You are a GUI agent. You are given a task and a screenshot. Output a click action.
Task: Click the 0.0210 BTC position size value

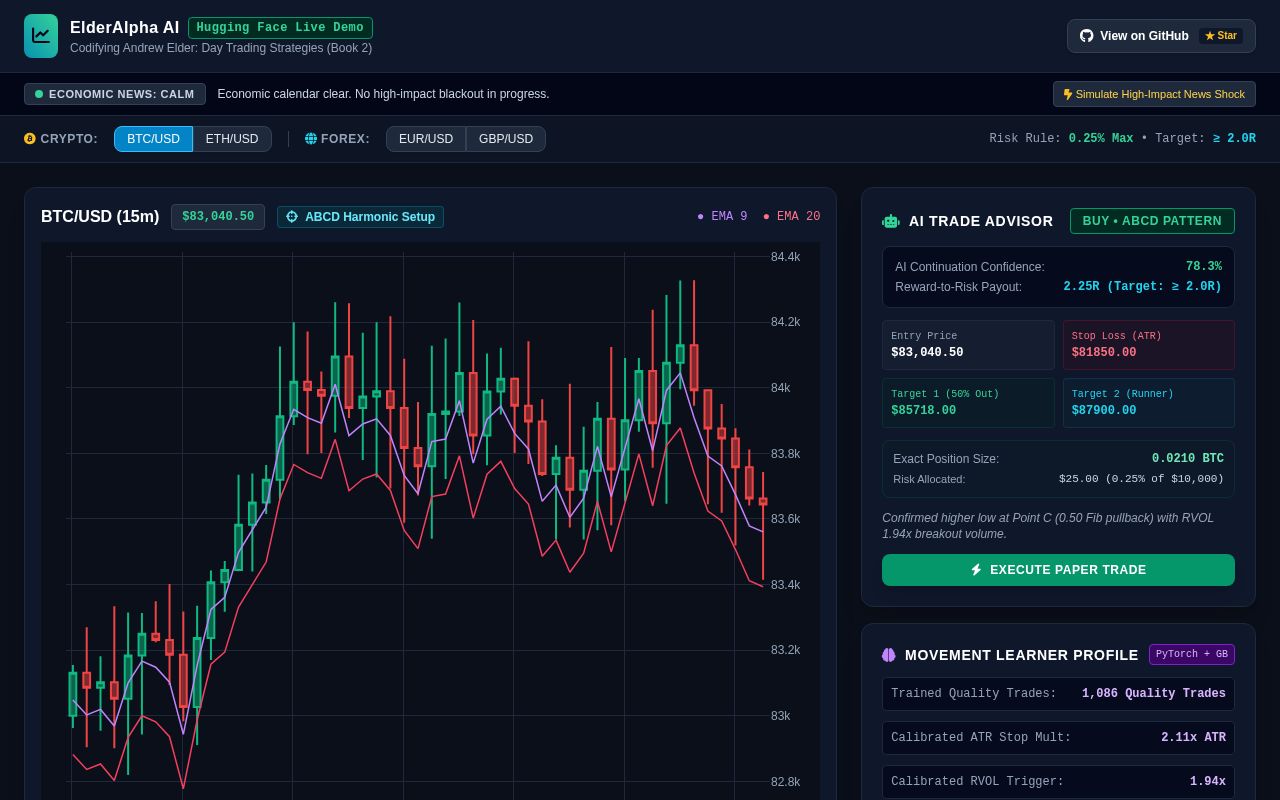(x=1188, y=459)
